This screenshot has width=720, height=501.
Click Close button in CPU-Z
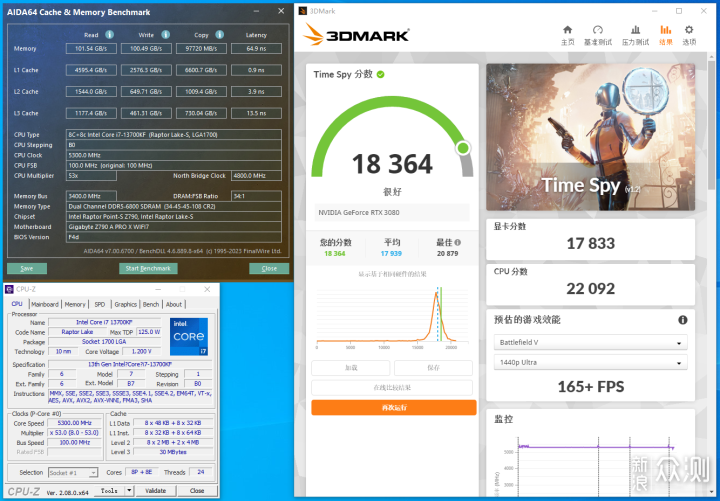[197, 491]
